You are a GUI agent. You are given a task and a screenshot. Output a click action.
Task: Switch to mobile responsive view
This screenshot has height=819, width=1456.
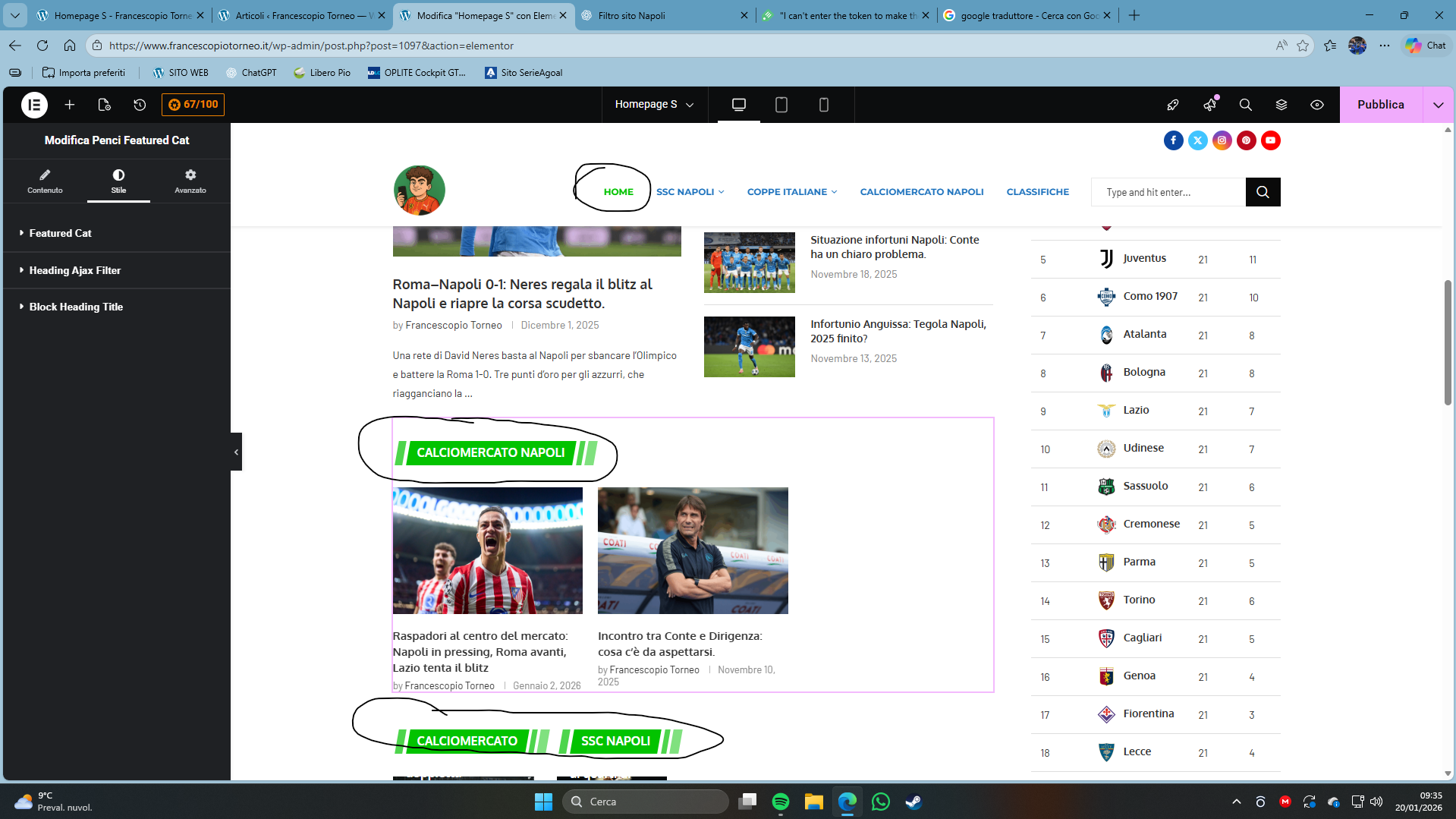(x=823, y=105)
